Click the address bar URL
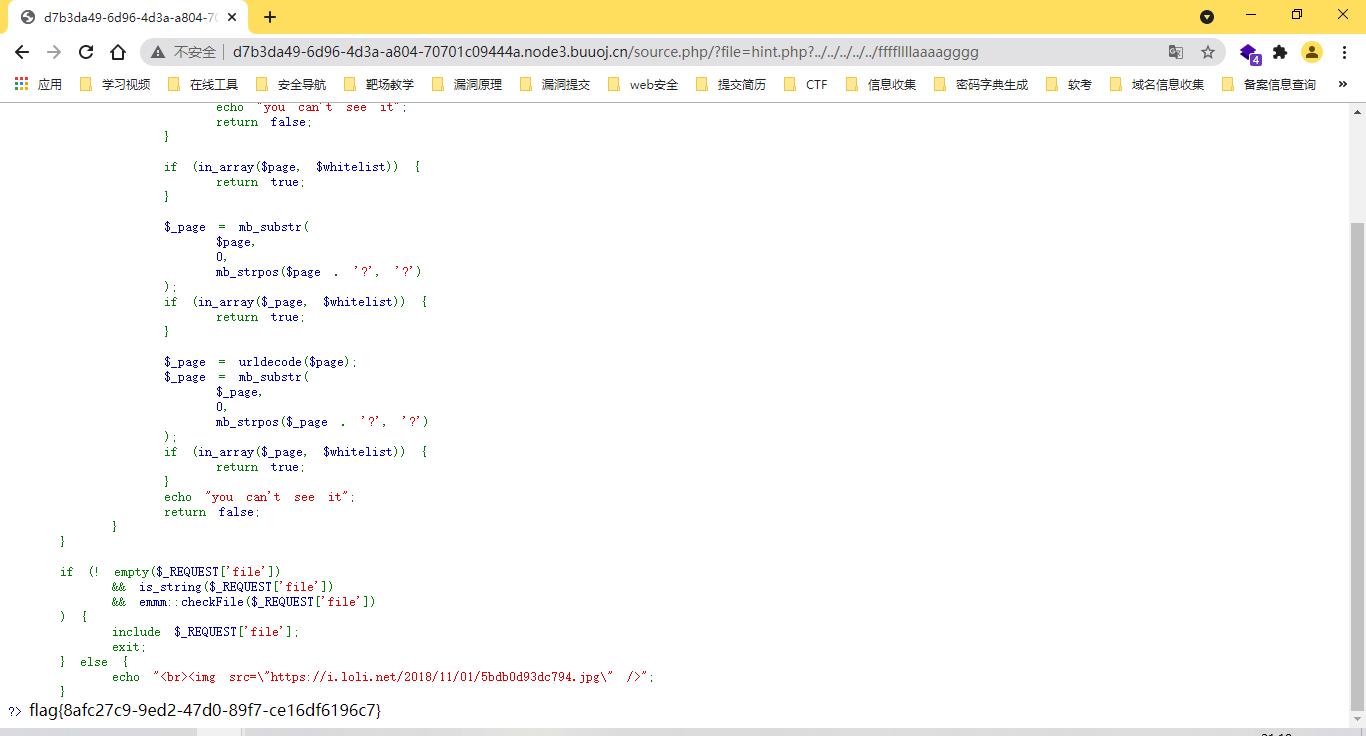 [x=605, y=52]
